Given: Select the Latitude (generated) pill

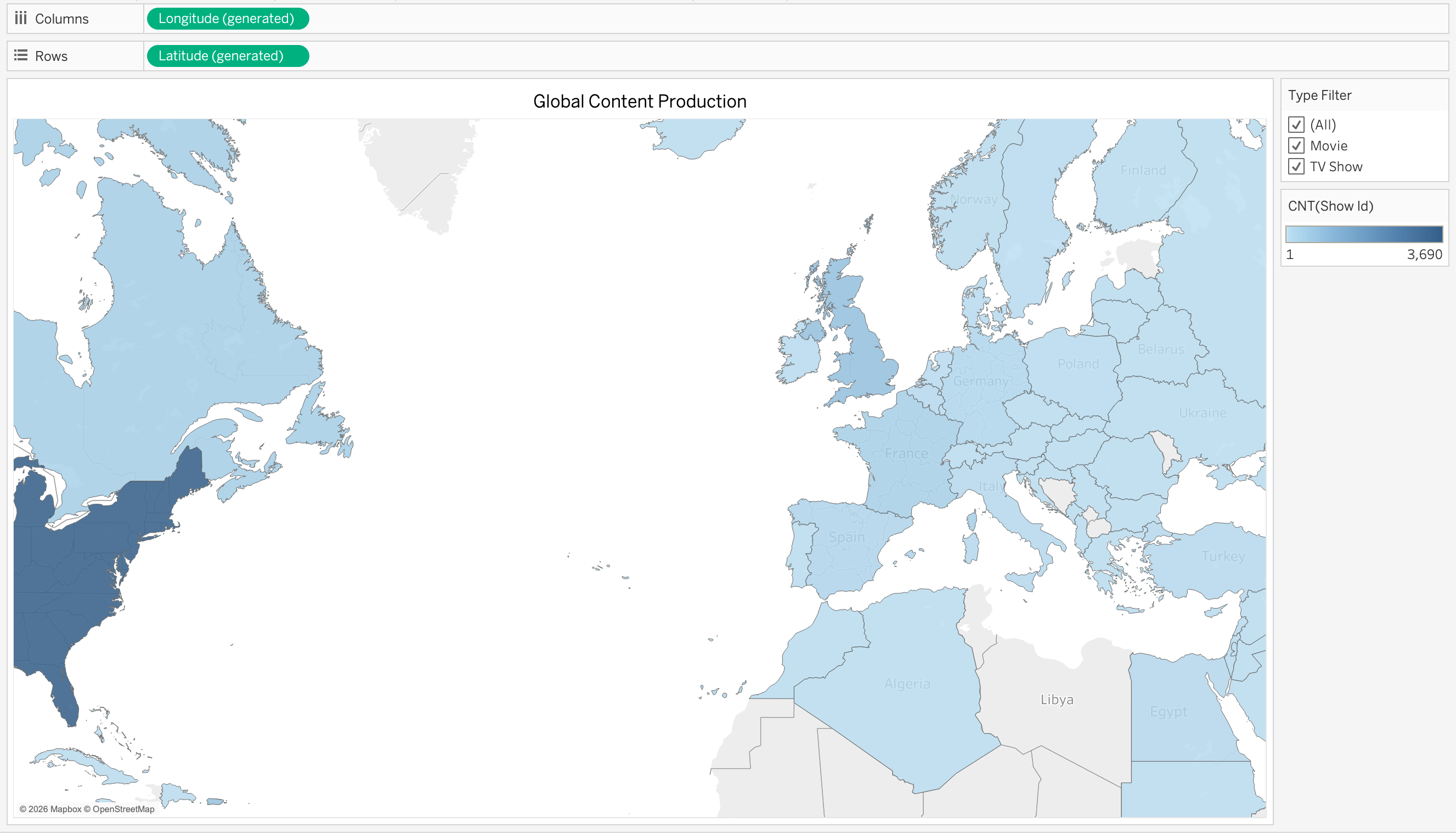Looking at the screenshot, I should tap(228, 55).
